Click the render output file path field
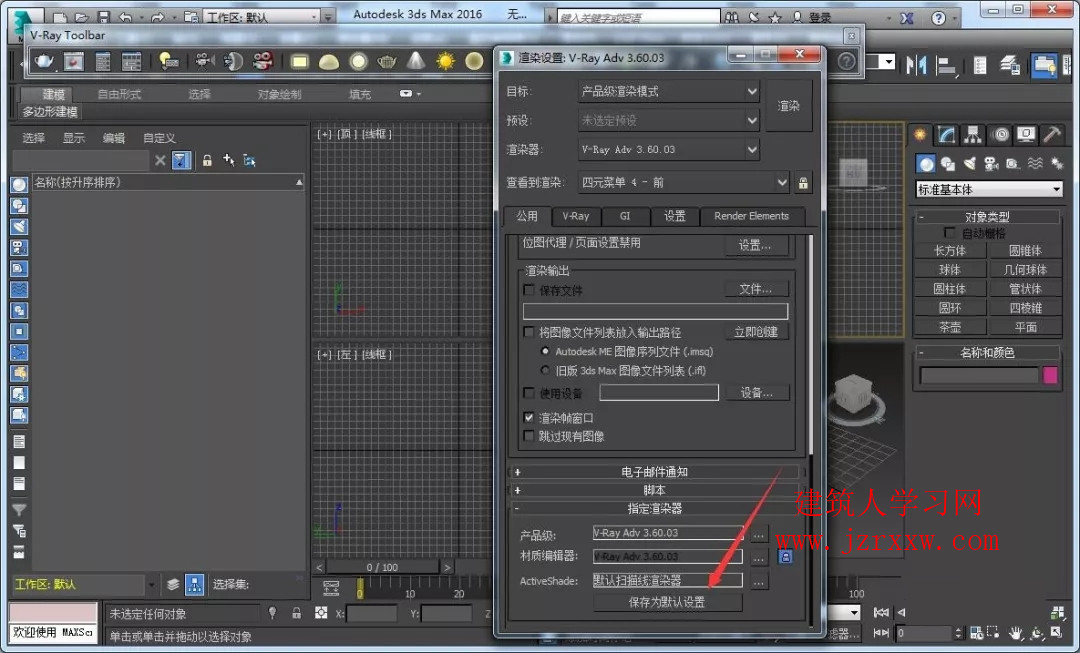 pos(655,311)
